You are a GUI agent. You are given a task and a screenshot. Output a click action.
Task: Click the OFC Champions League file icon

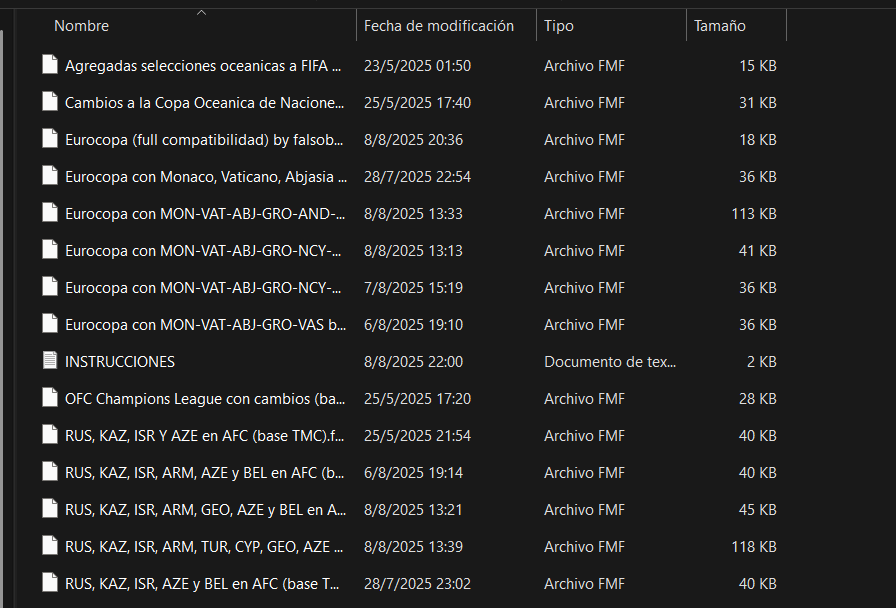click(50, 398)
